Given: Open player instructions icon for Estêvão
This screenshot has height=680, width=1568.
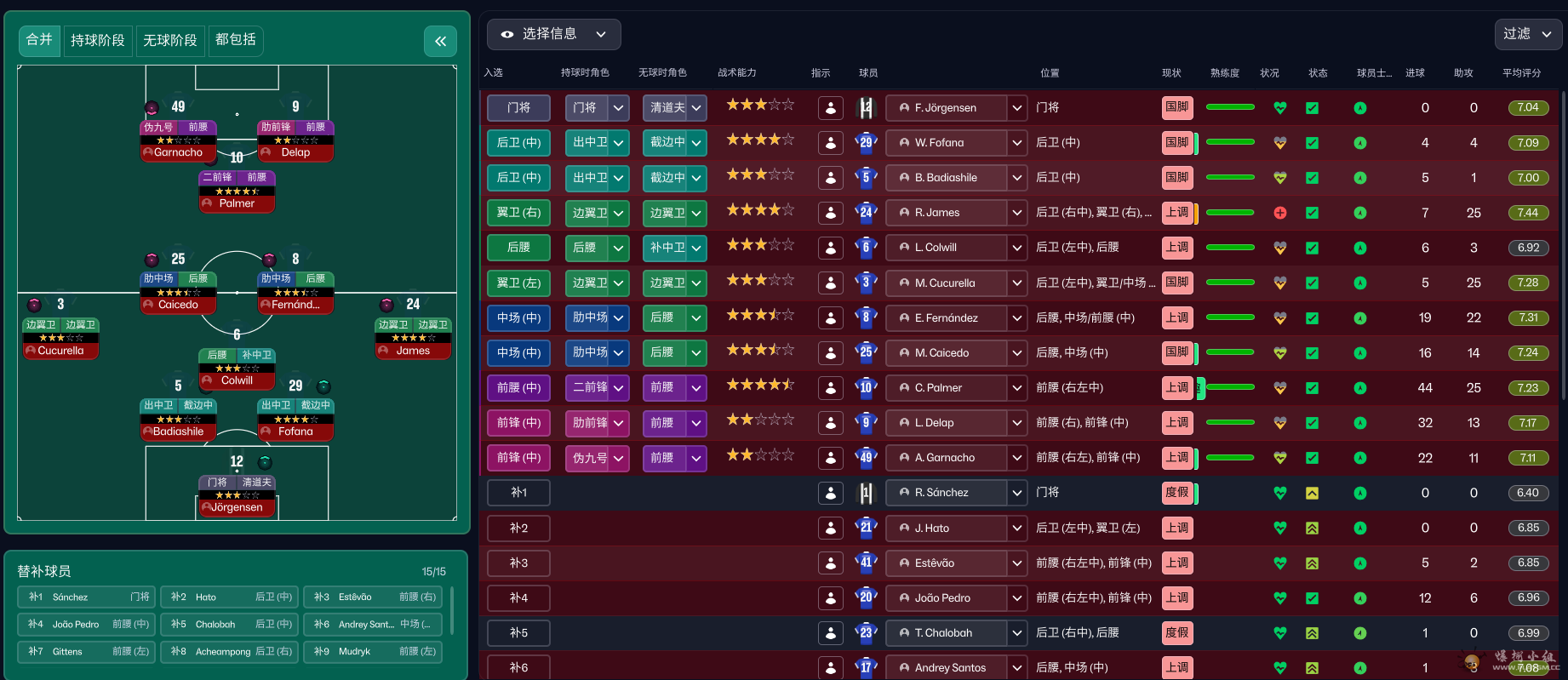Looking at the screenshot, I should point(830,563).
